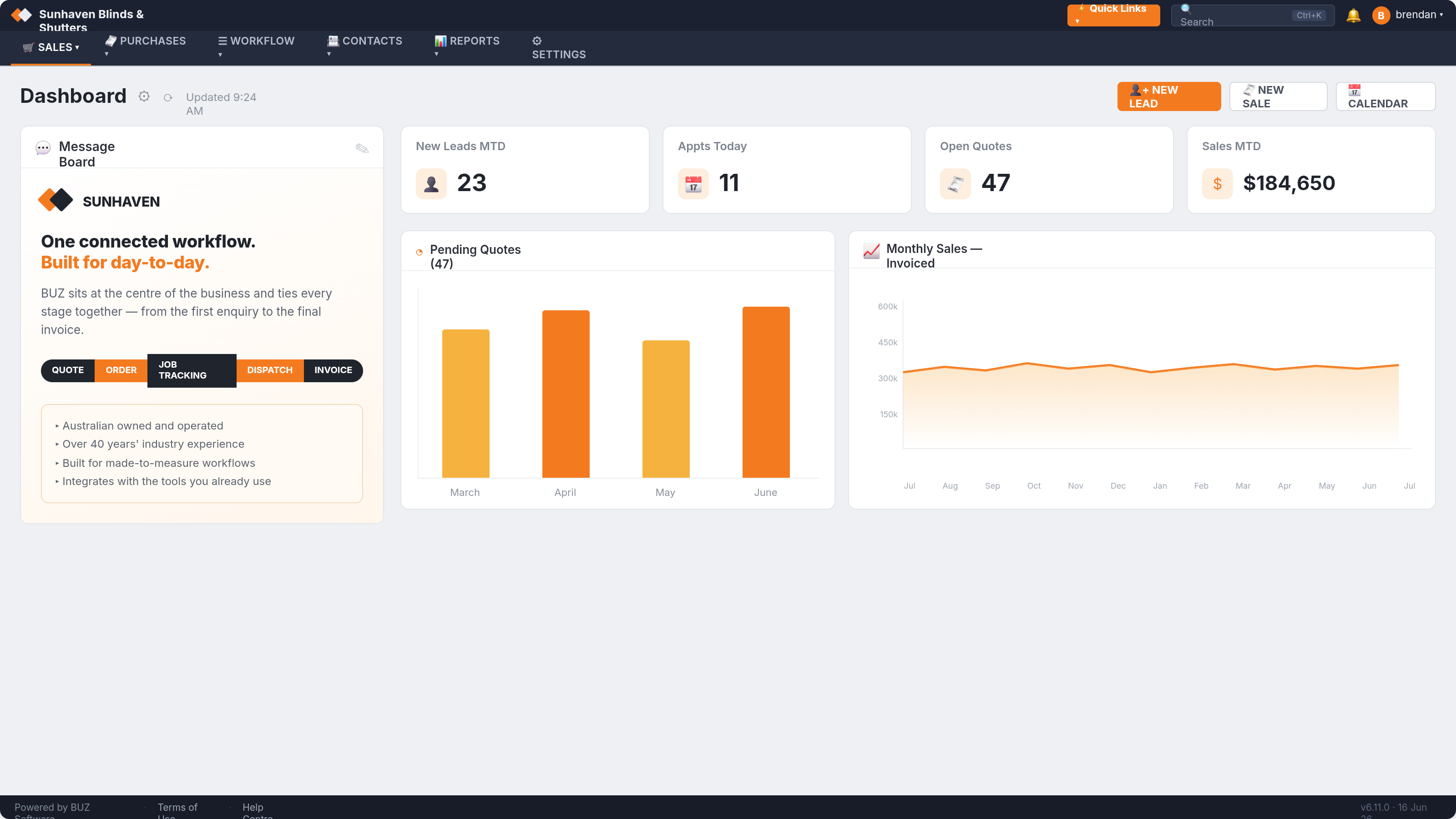The width and height of the screenshot is (1456, 819).
Task: Click the Message Board speech bubble icon
Action: point(43,148)
